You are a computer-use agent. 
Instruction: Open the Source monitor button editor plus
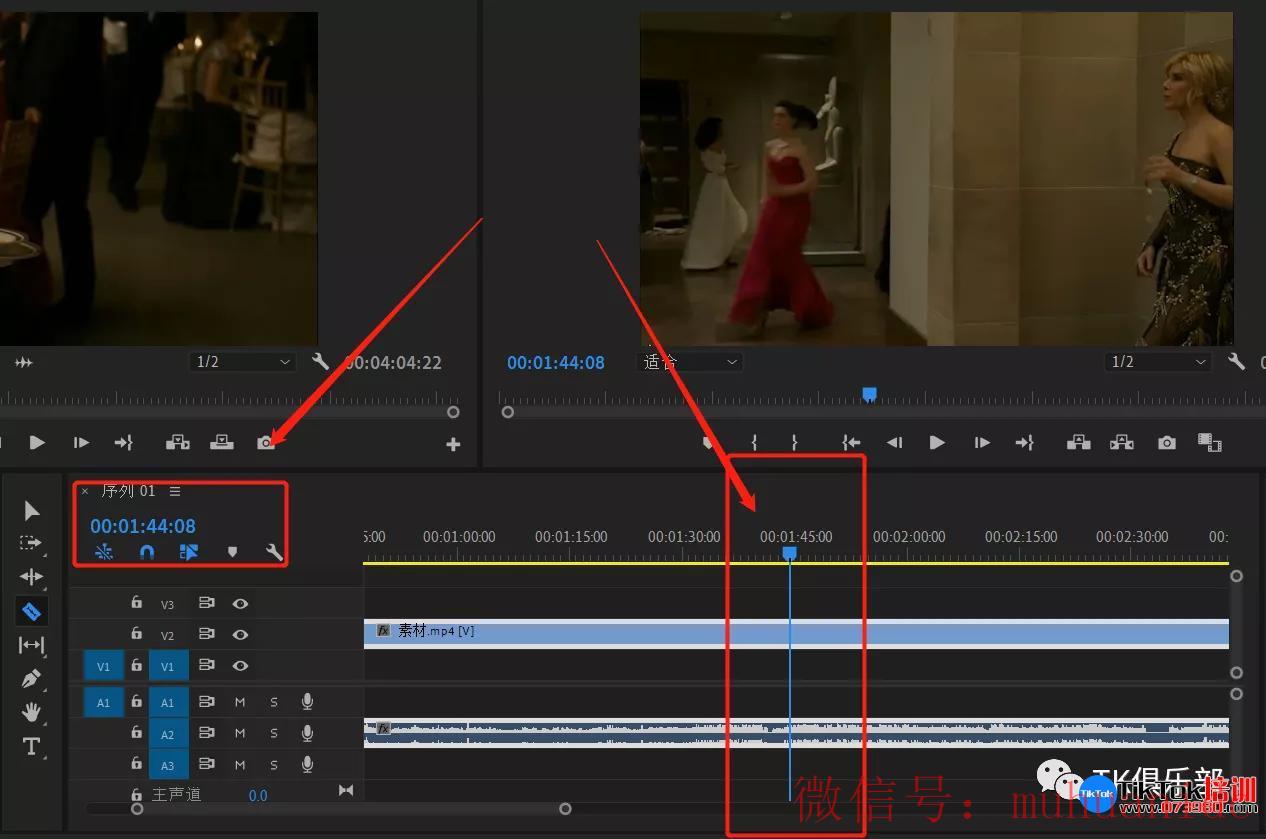pyautogui.click(x=453, y=444)
